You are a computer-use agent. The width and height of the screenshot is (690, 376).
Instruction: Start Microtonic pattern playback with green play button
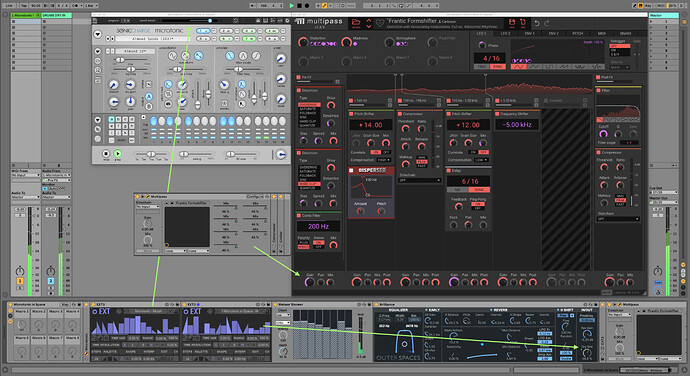point(117,153)
